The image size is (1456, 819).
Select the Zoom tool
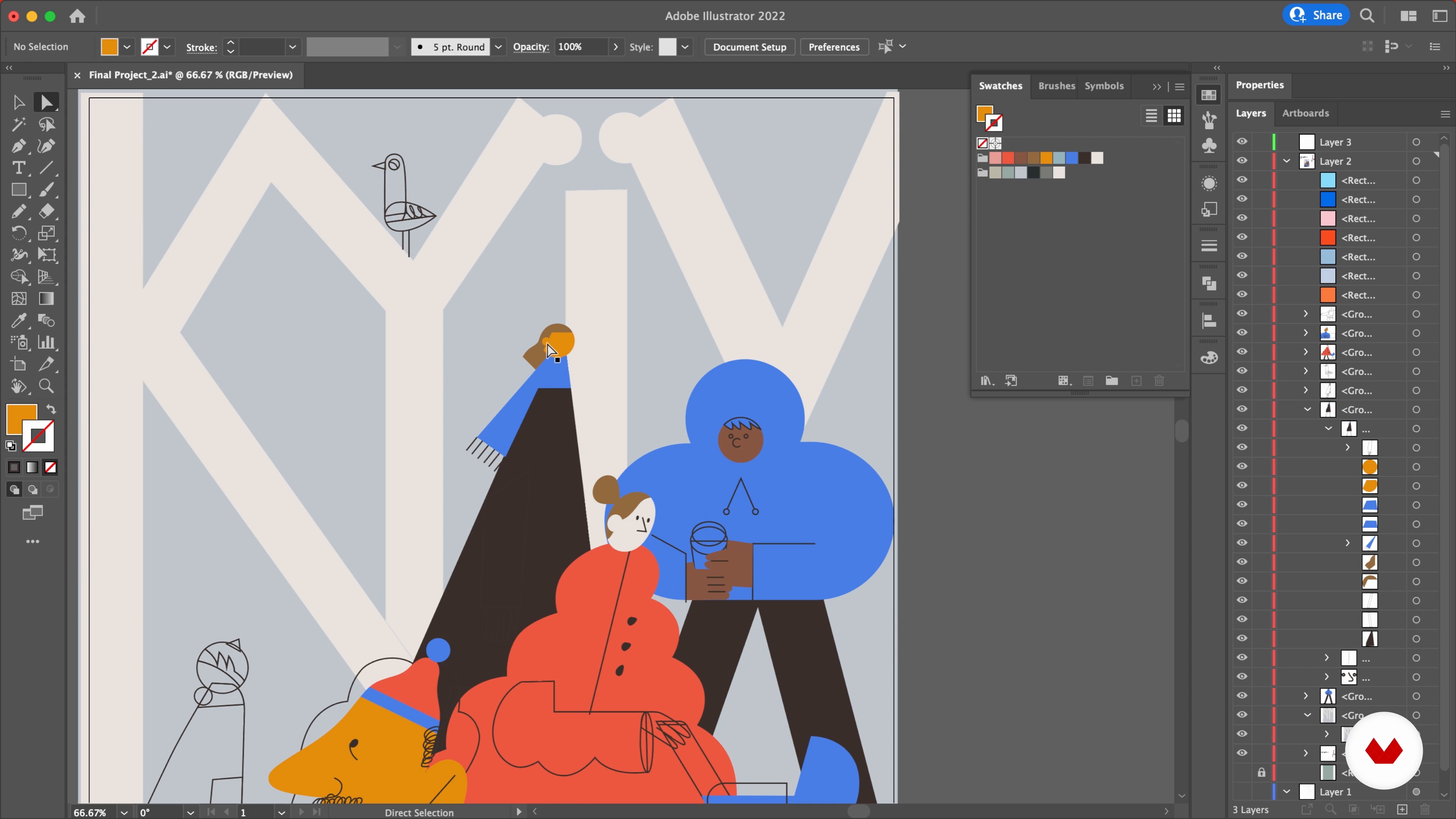46,386
